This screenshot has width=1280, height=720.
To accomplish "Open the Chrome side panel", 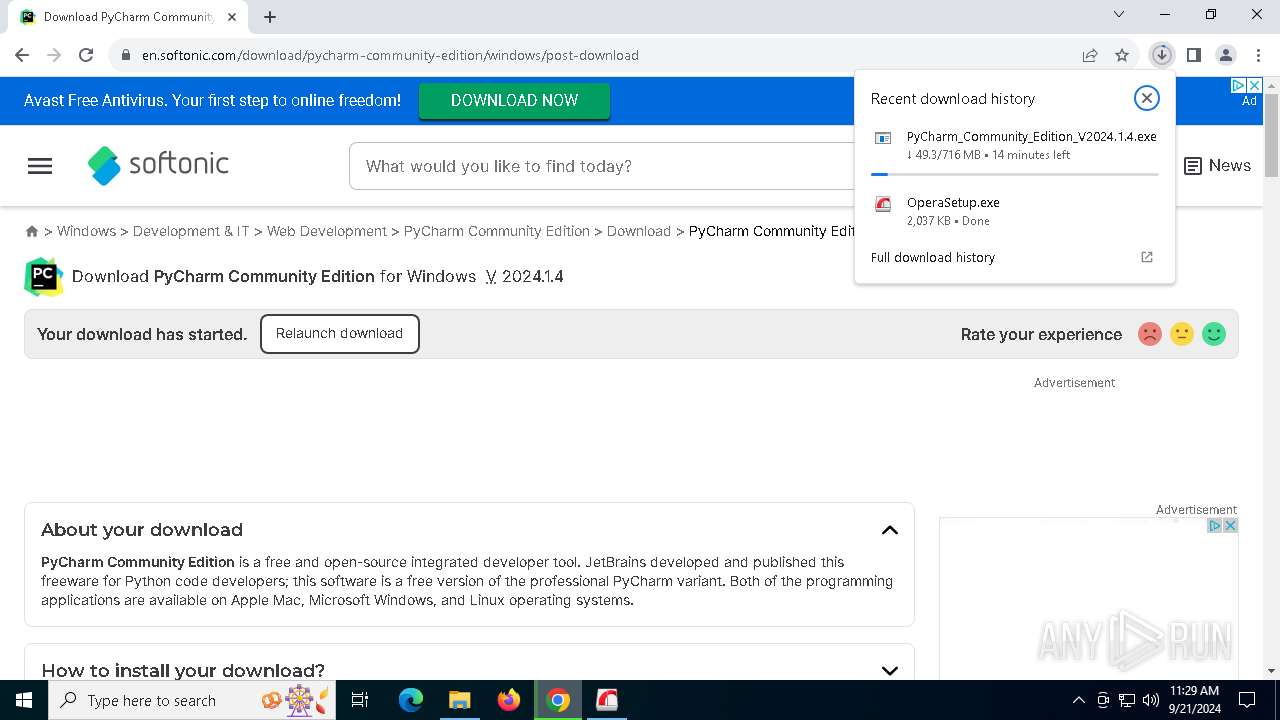I will coord(1193,55).
